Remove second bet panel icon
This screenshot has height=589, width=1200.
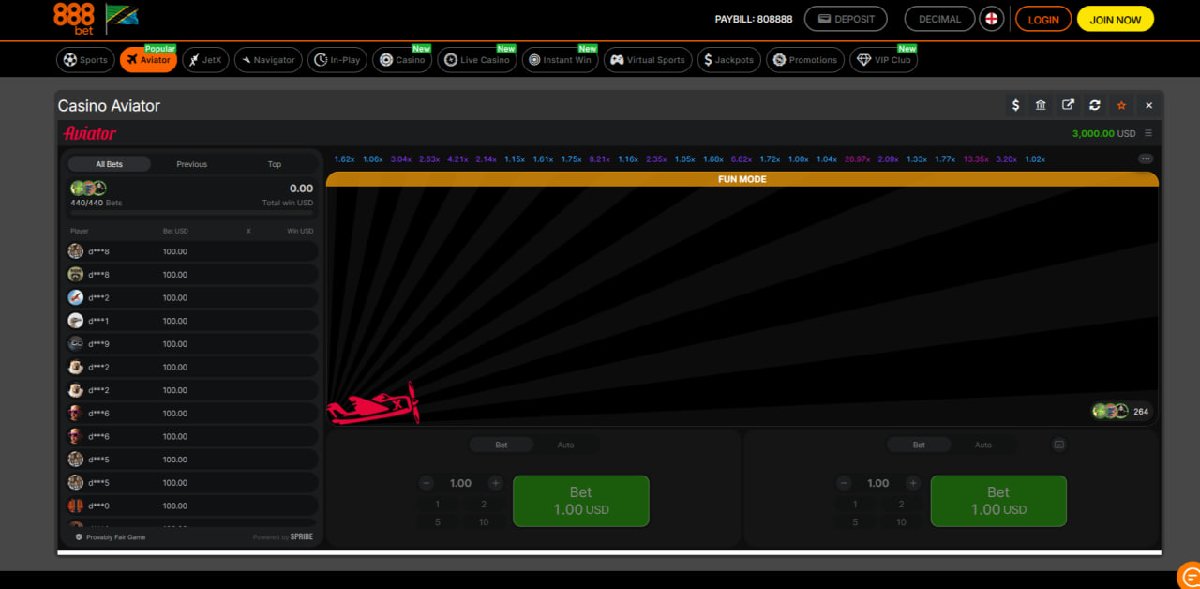click(x=1060, y=444)
